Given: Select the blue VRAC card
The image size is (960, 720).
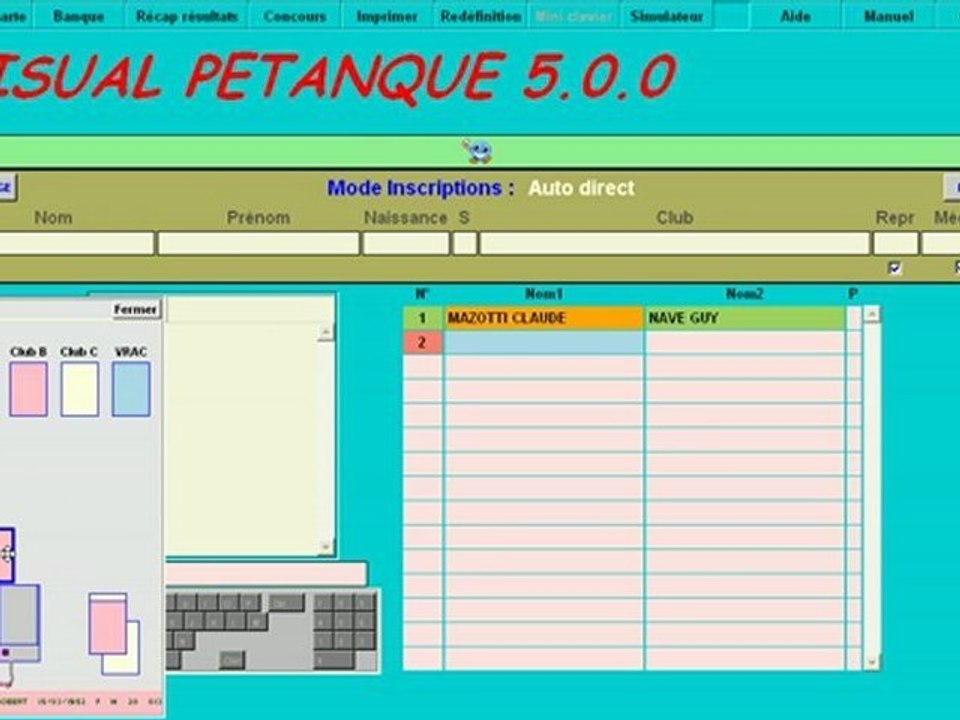Looking at the screenshot, I should click(x=131, y=389).
